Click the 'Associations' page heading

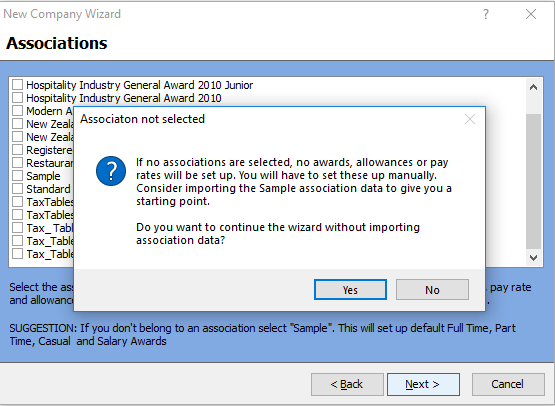57,43
